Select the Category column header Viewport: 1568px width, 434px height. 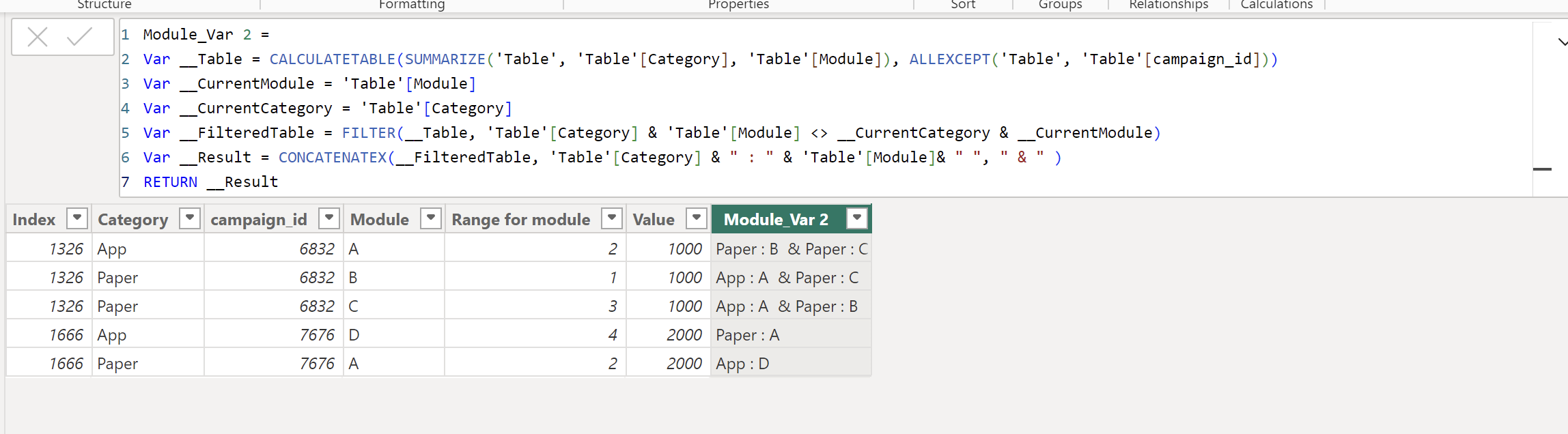133,220
